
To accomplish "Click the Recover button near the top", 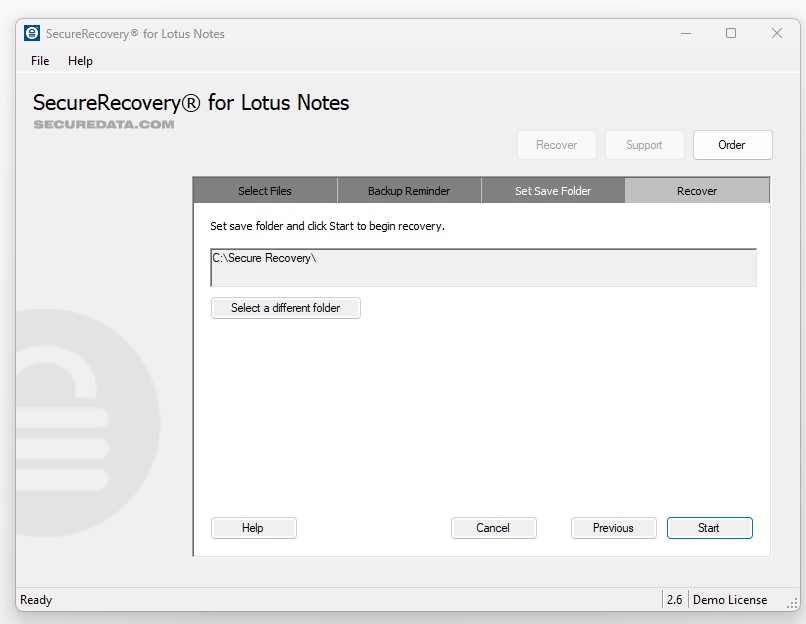I will click(x=557, y=144).
